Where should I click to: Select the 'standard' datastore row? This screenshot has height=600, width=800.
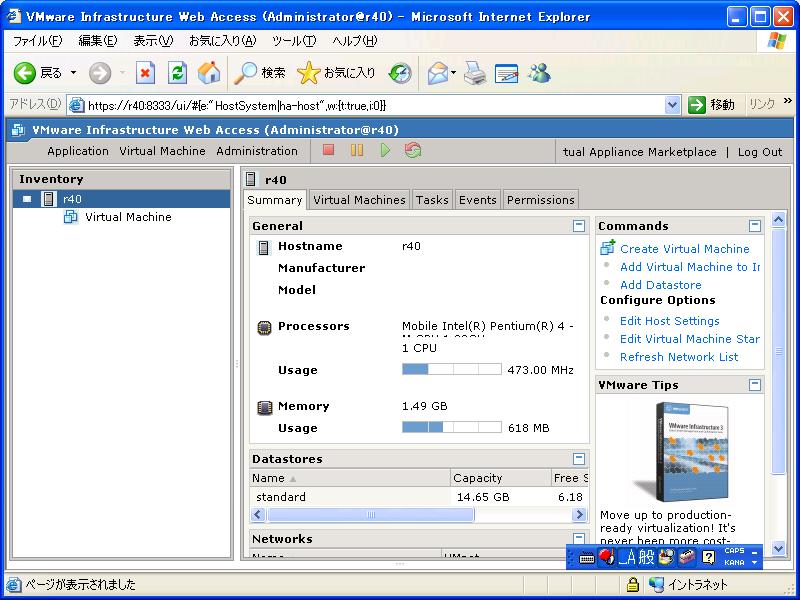[x=419, y=497]
